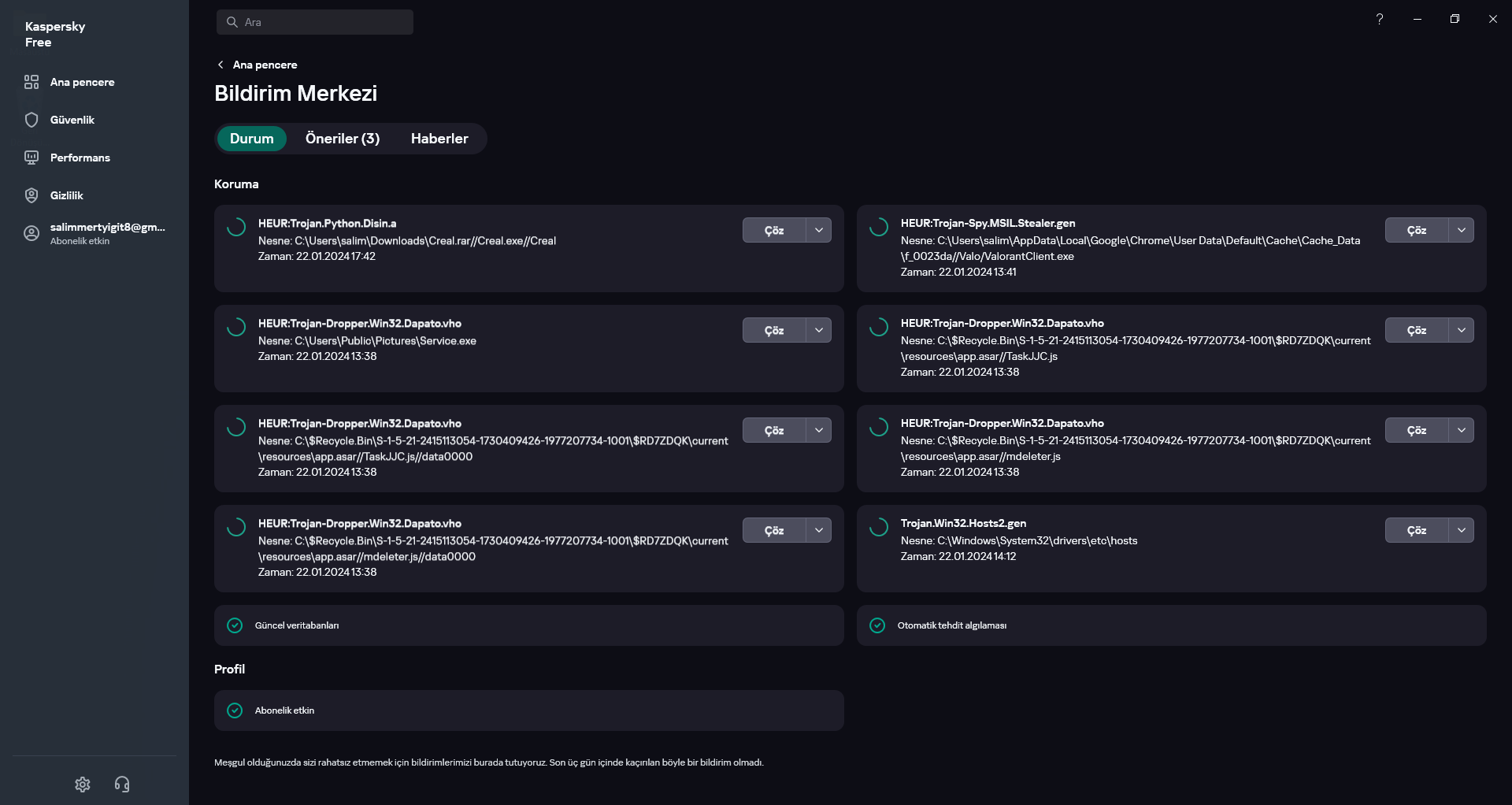Open settings gear icon in sidebar
The height and width of the screenshot is (805, 1512).
pos(83,785)
